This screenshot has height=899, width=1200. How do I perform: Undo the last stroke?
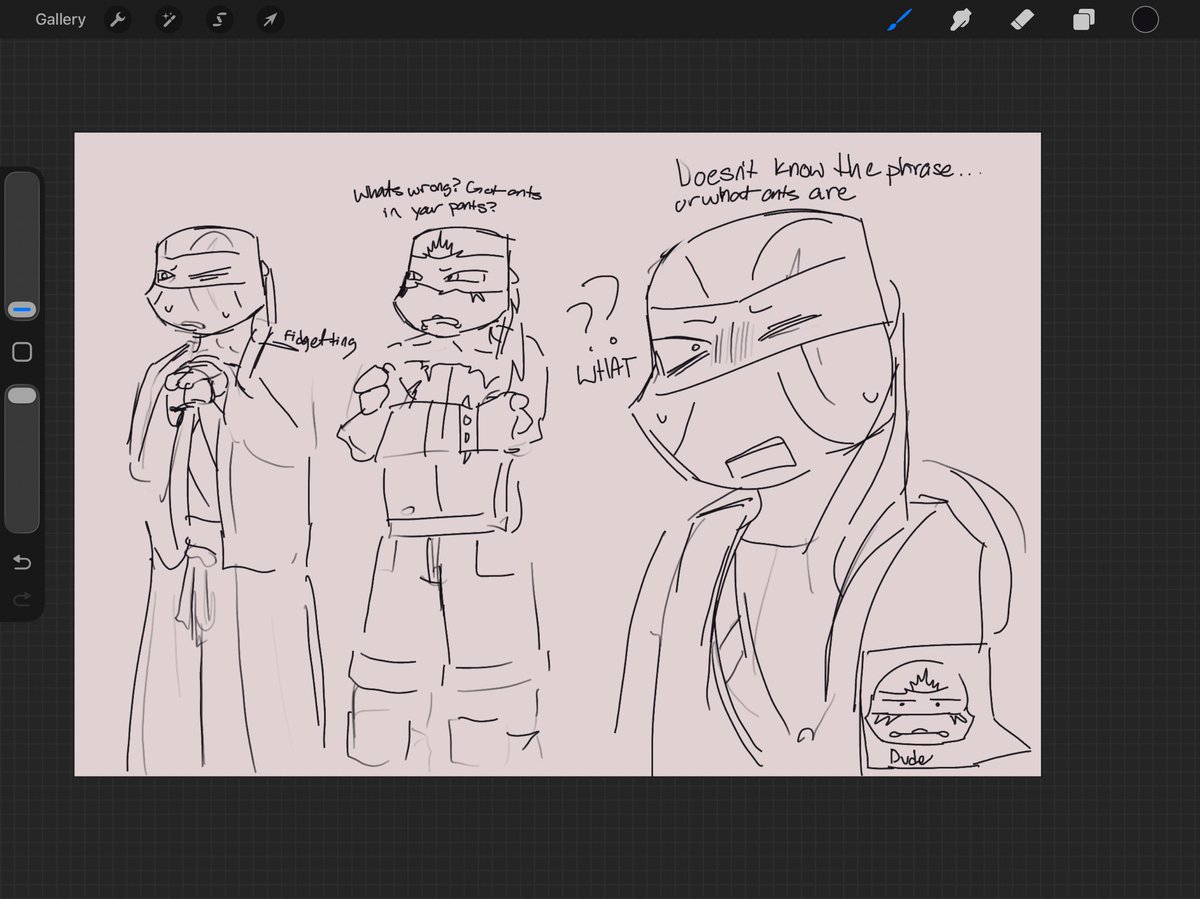point(22,563)
